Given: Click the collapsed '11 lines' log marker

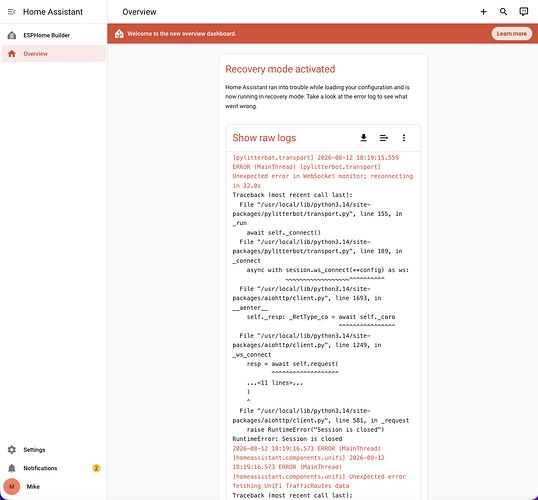Looking at the screenshot, I should (274, 383).
